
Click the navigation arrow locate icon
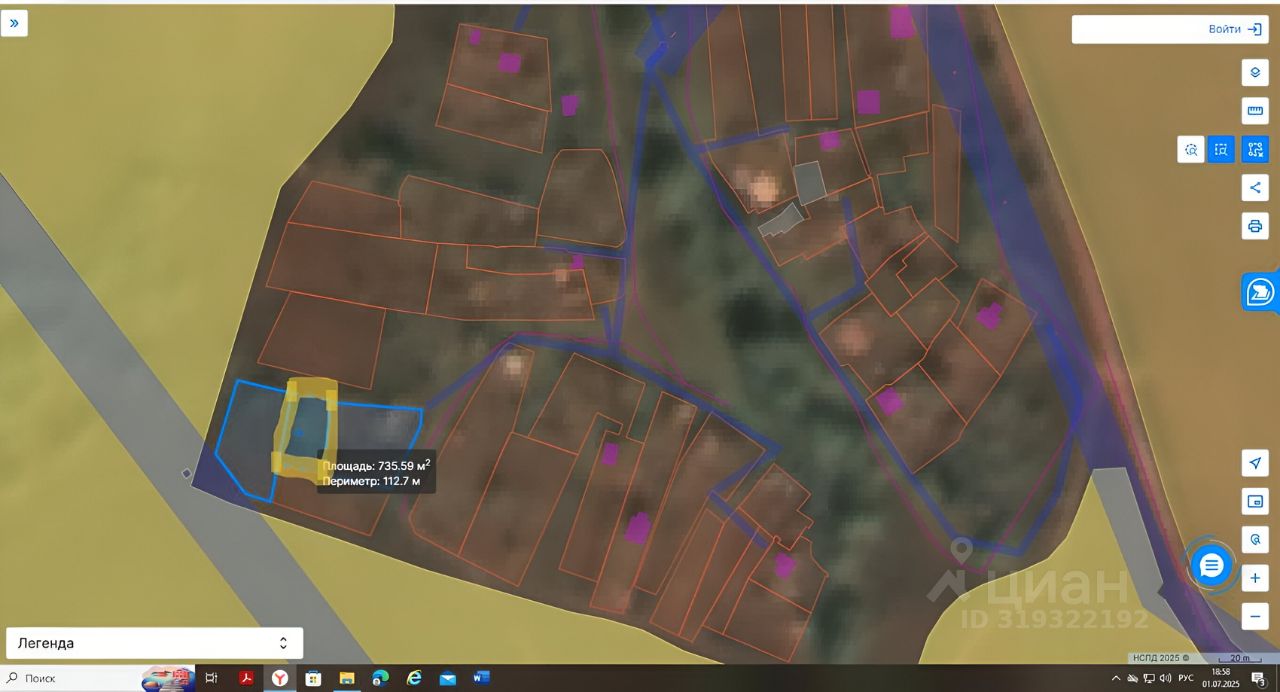point(1255,463)
